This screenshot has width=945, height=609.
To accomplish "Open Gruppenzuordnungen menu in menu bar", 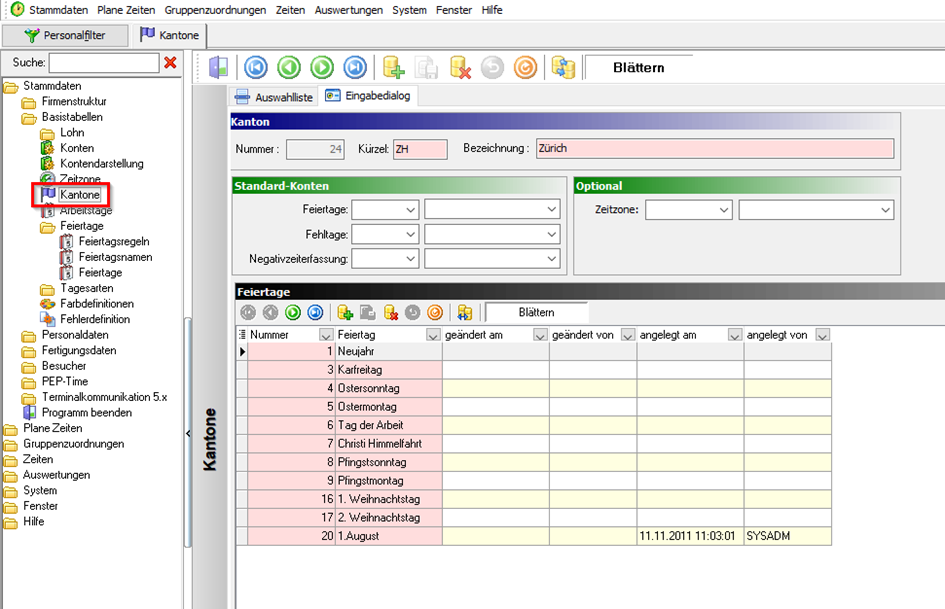I will coord(215,10).
